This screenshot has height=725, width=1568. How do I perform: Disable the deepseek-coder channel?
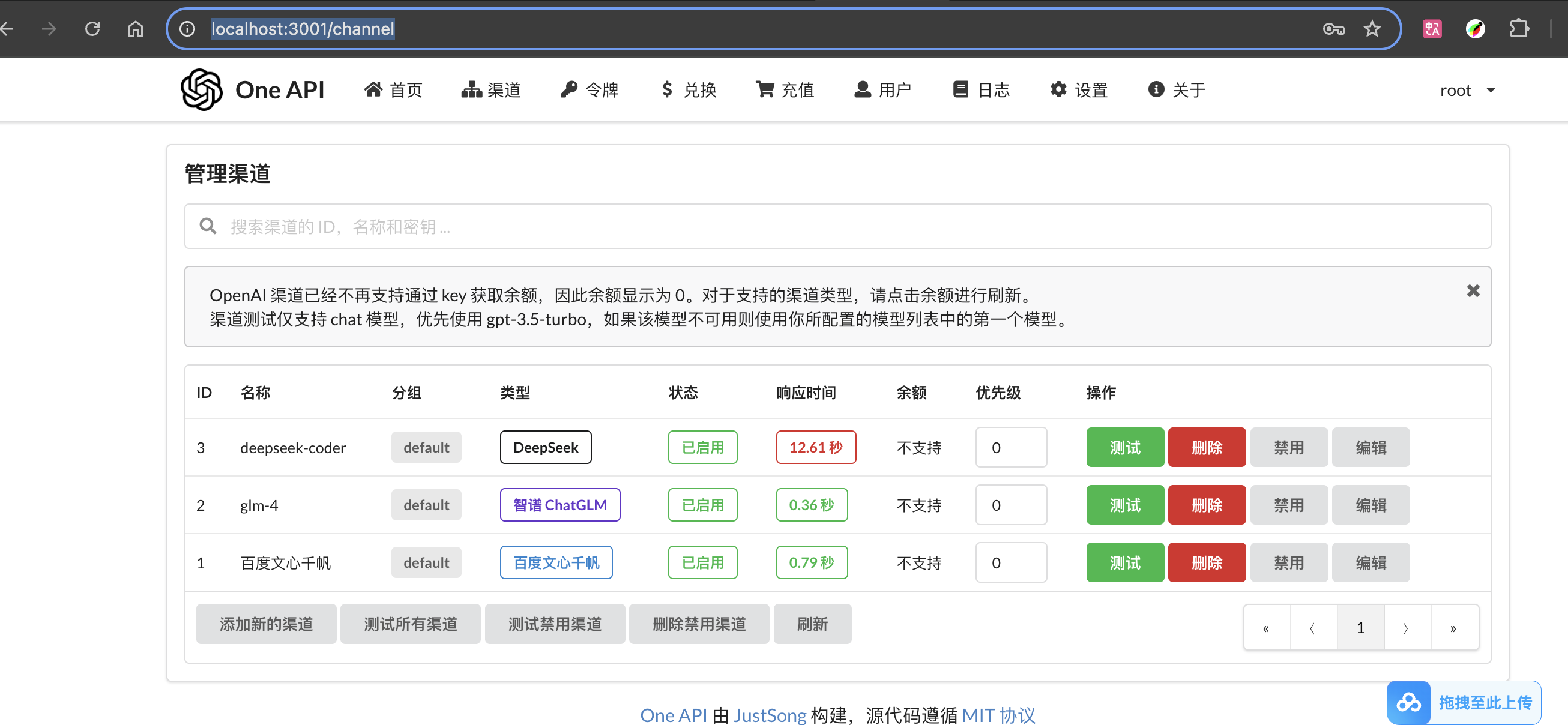1288,447
